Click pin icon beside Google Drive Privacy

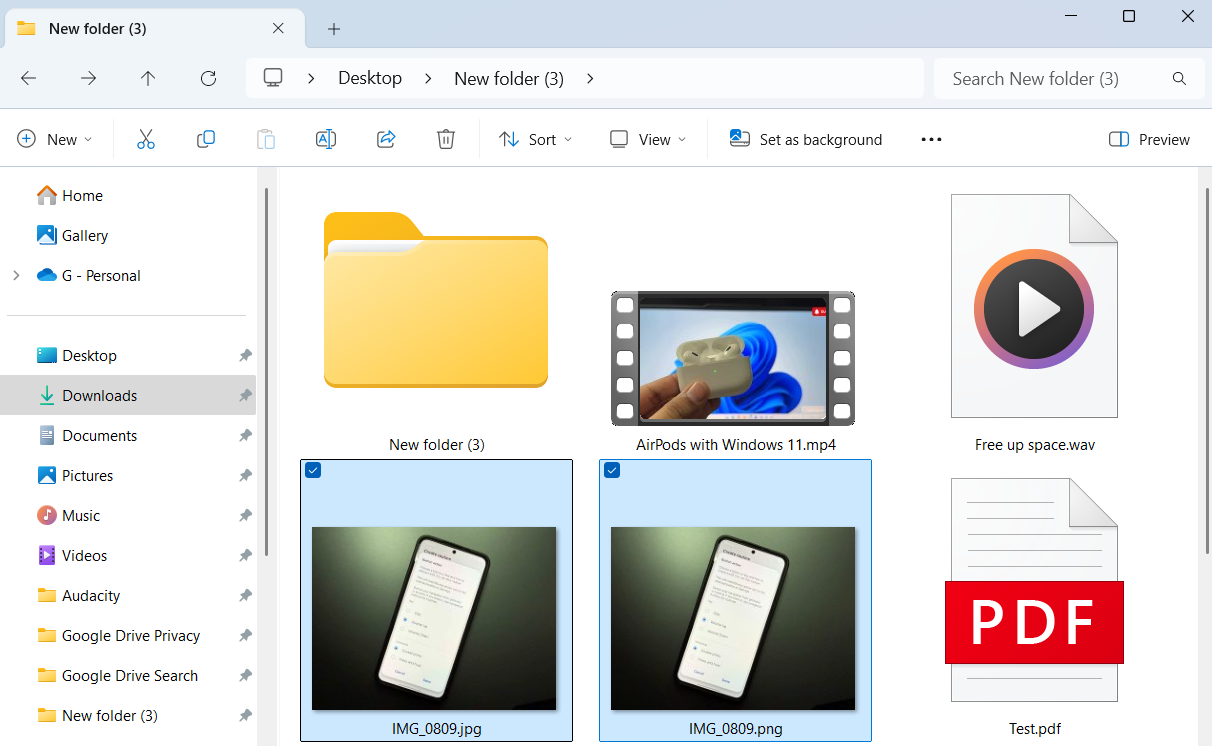point(245,635)
